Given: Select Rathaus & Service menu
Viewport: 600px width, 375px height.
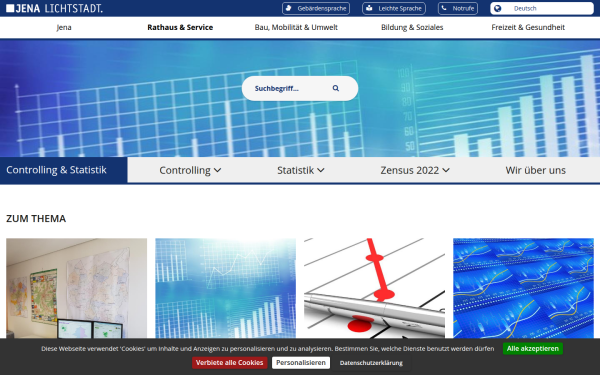Looking at the screenshot, I should pyautogui.click(x=180, y=27).
